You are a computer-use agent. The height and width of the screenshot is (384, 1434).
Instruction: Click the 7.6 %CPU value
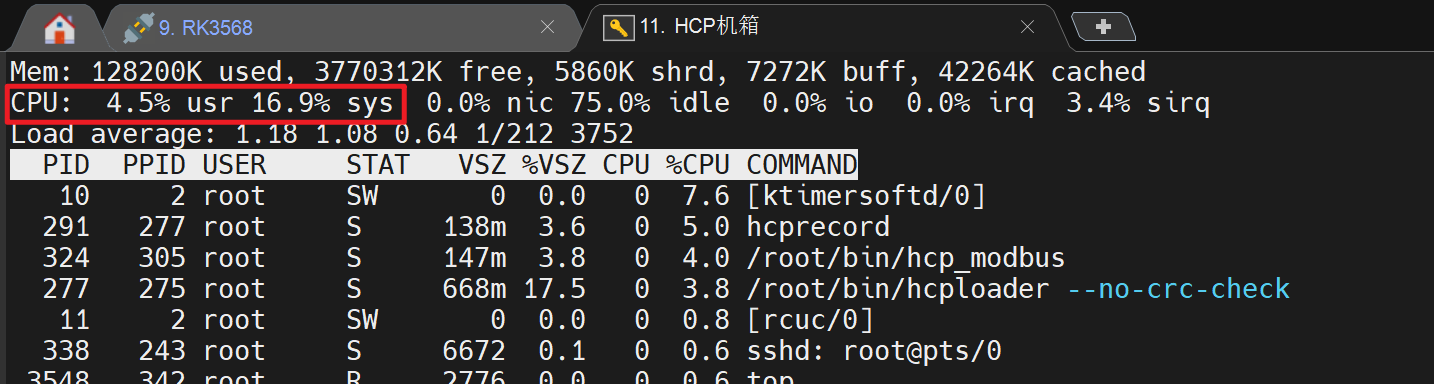click(706, 196)
